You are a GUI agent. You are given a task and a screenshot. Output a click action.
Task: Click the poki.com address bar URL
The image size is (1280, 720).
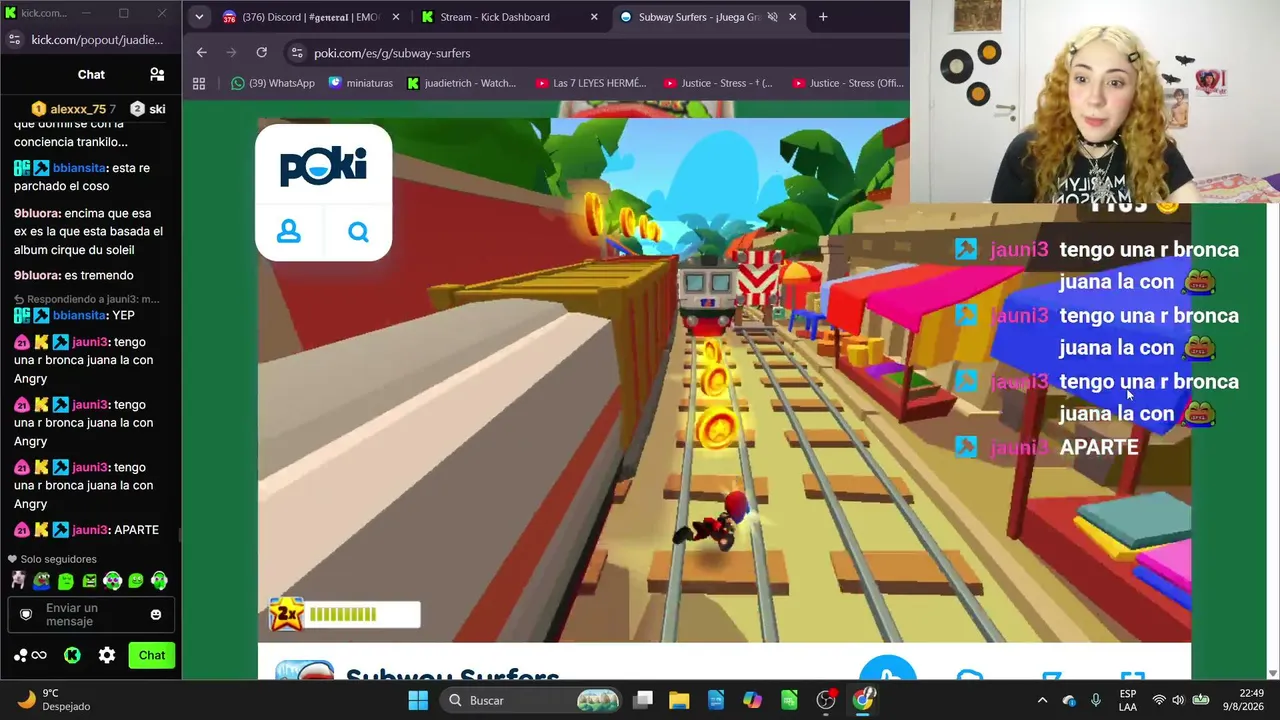click(392, 53)
